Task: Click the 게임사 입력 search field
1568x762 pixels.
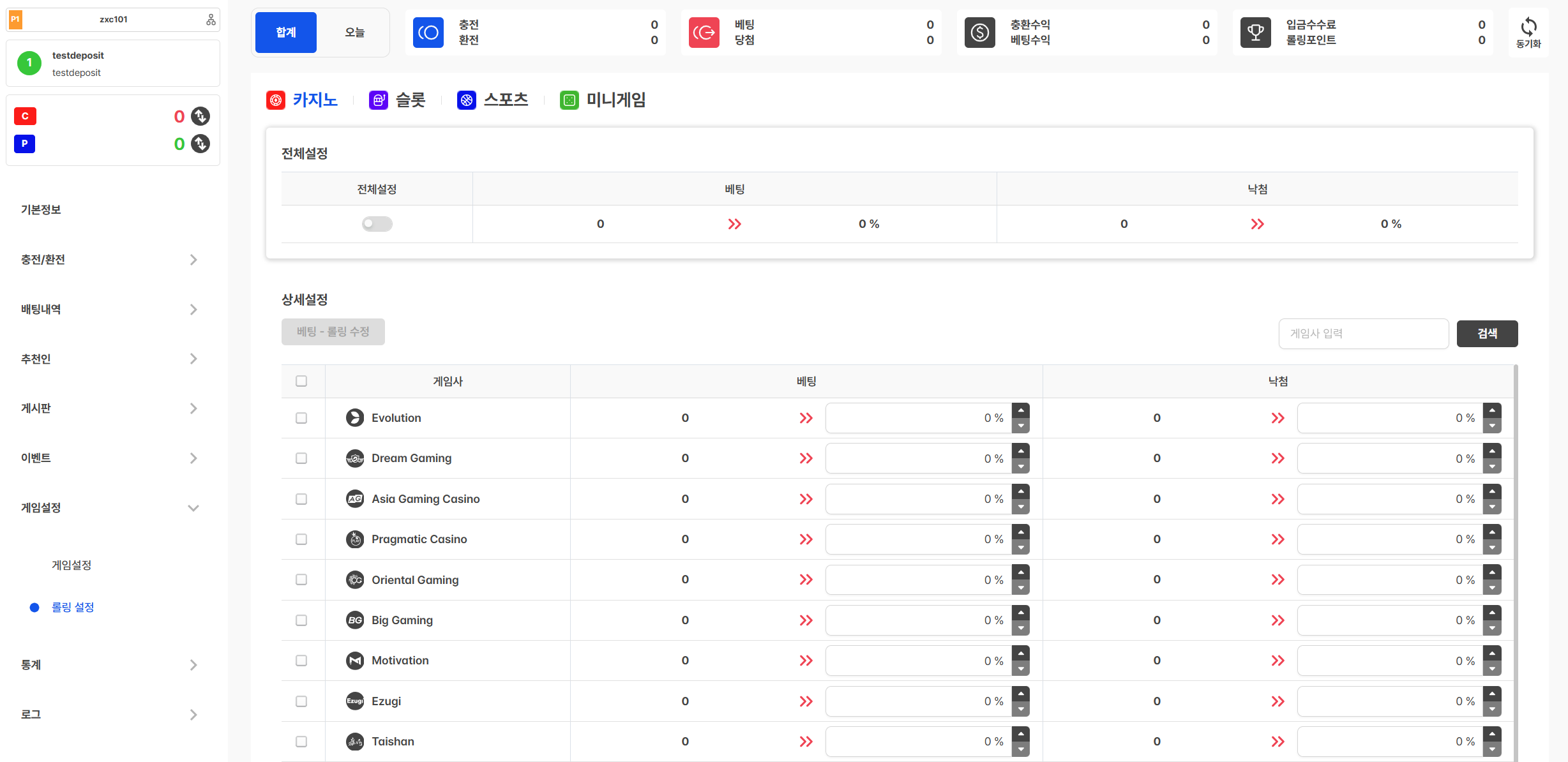Action: tap(1363, 334)
